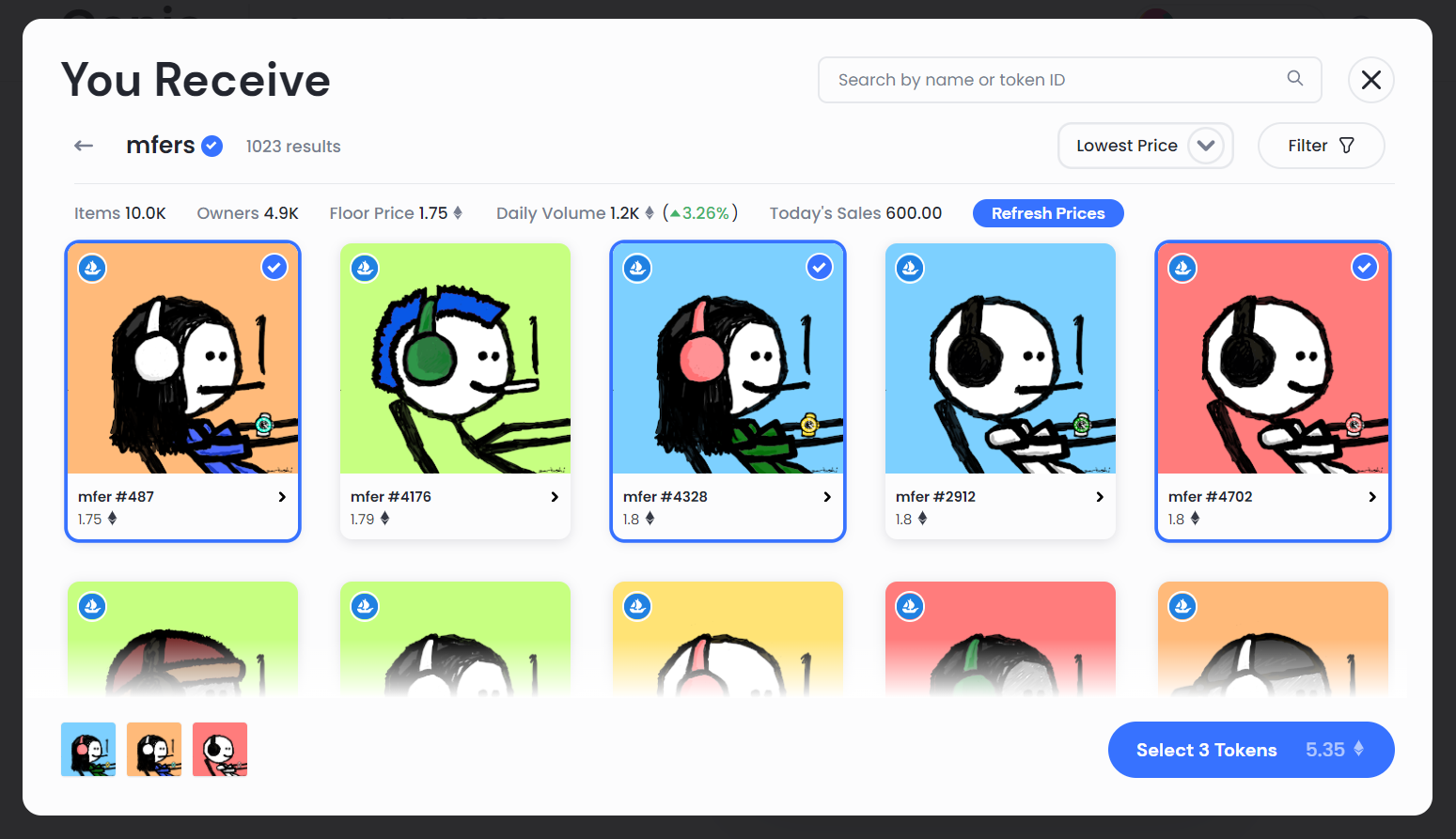
Task: Expand details chevron for mfer #4702
Action: pyautogui.click(x=1372, y=497)
